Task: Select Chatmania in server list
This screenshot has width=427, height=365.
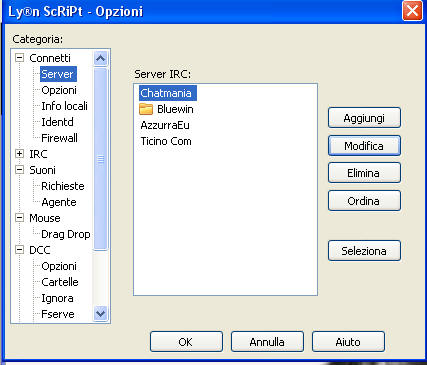Action: (168, 93)
